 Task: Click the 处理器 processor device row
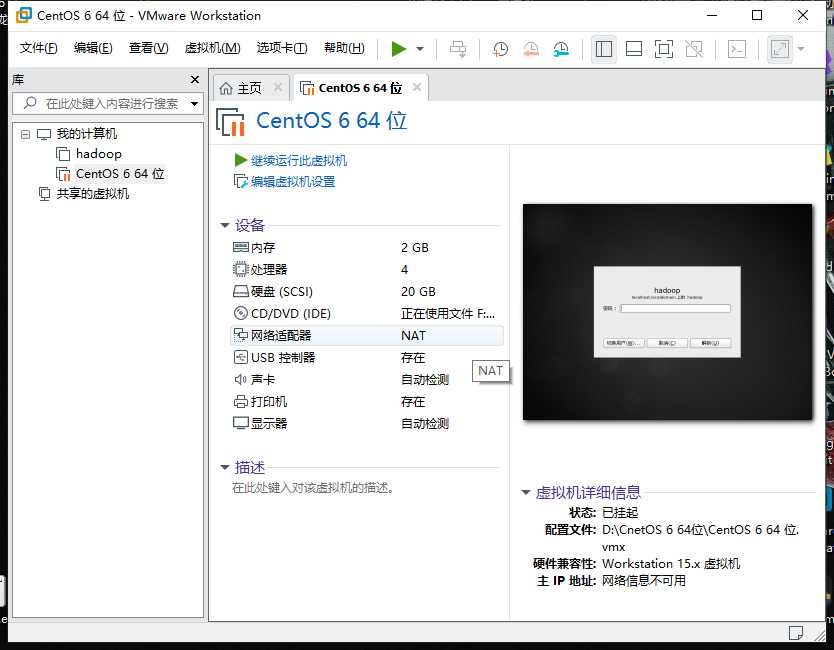coord(367,269)
